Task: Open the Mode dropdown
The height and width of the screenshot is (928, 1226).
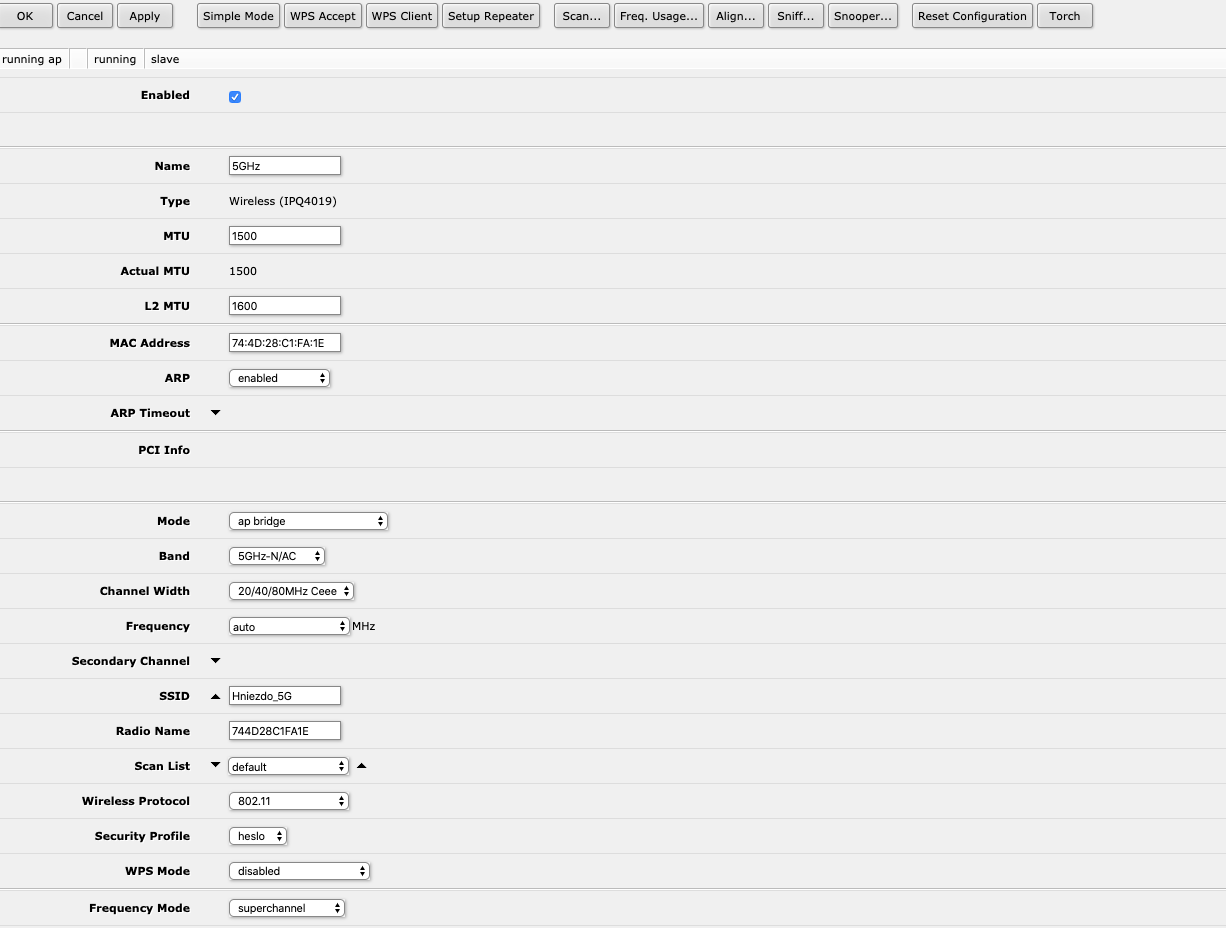Action: pyautogui.click(x=308, y=521)
